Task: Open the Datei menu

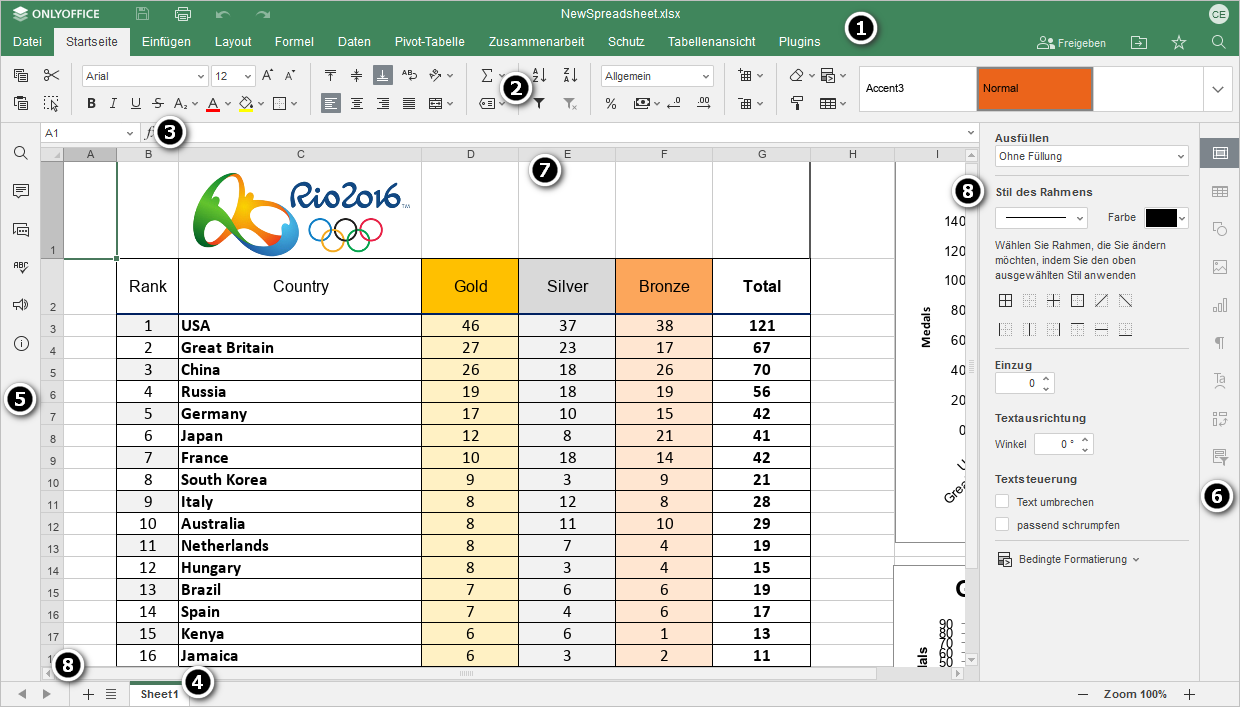Action: coord(27,42)
